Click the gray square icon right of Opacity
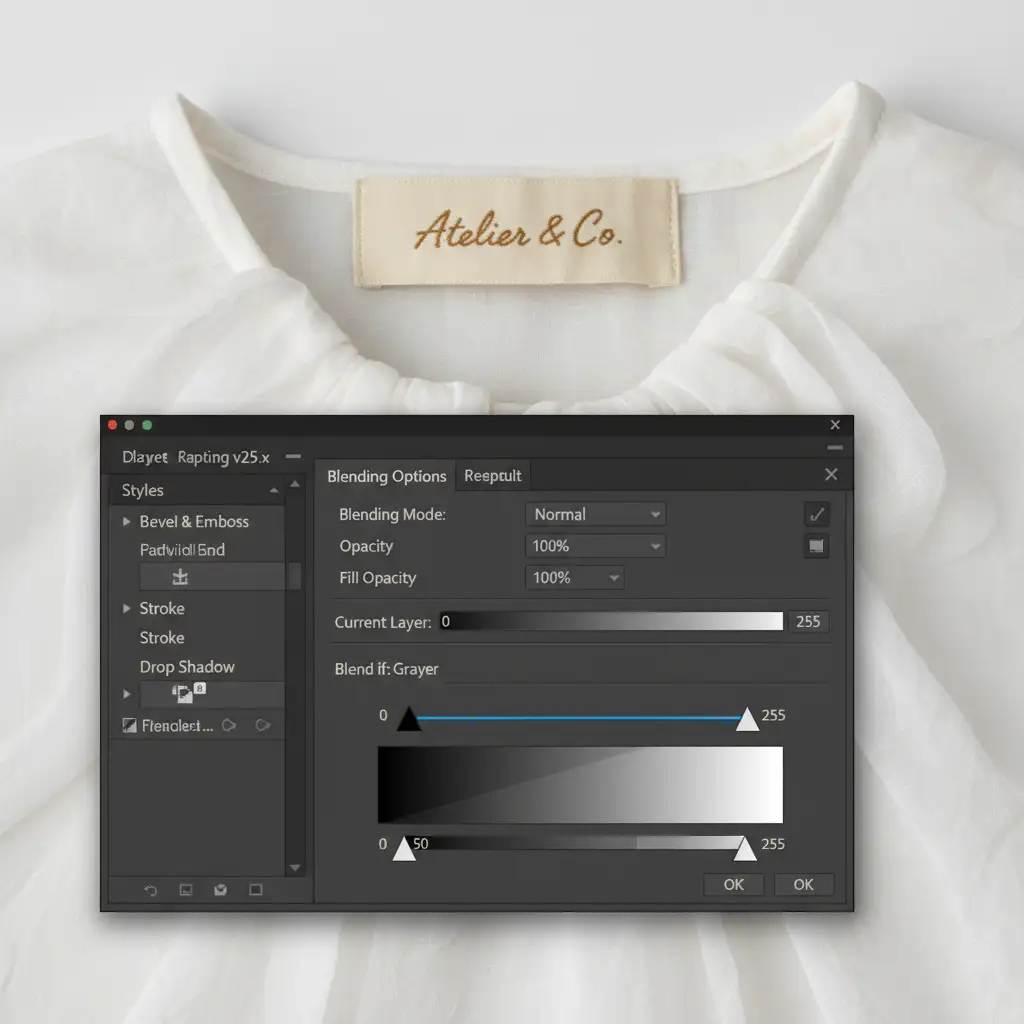The image size is (1024, 1024). (x=817, y=546)
